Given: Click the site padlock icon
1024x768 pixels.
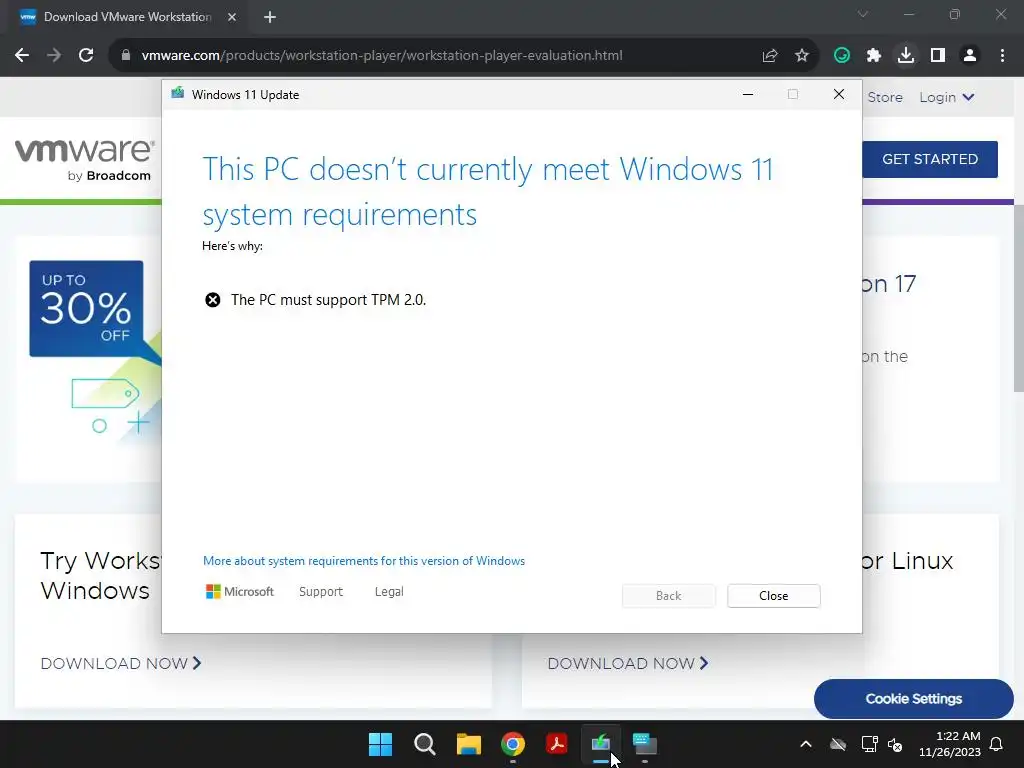Looking at the screenshot, I should [x=126, y=56].
